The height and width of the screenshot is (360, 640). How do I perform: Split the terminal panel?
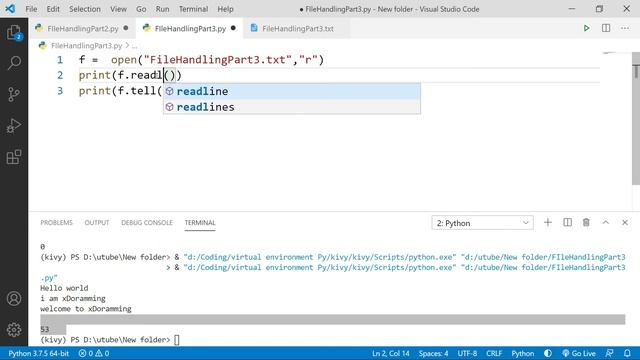tap(567, 222)
